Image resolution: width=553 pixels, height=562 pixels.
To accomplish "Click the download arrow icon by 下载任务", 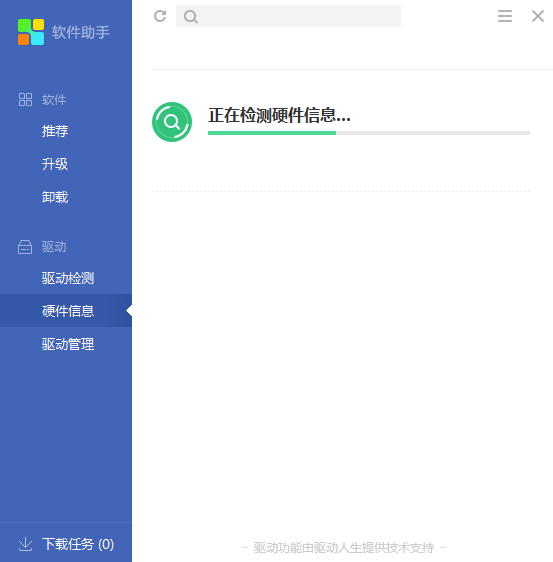I will pos(25,544).
